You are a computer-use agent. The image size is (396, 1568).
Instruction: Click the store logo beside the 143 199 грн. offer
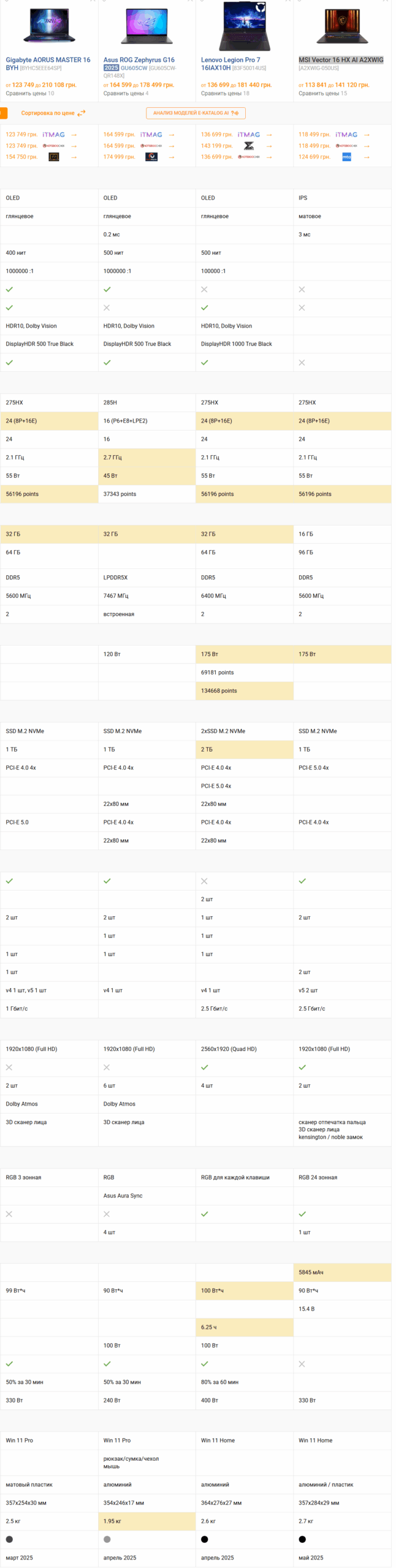(248, 146)
